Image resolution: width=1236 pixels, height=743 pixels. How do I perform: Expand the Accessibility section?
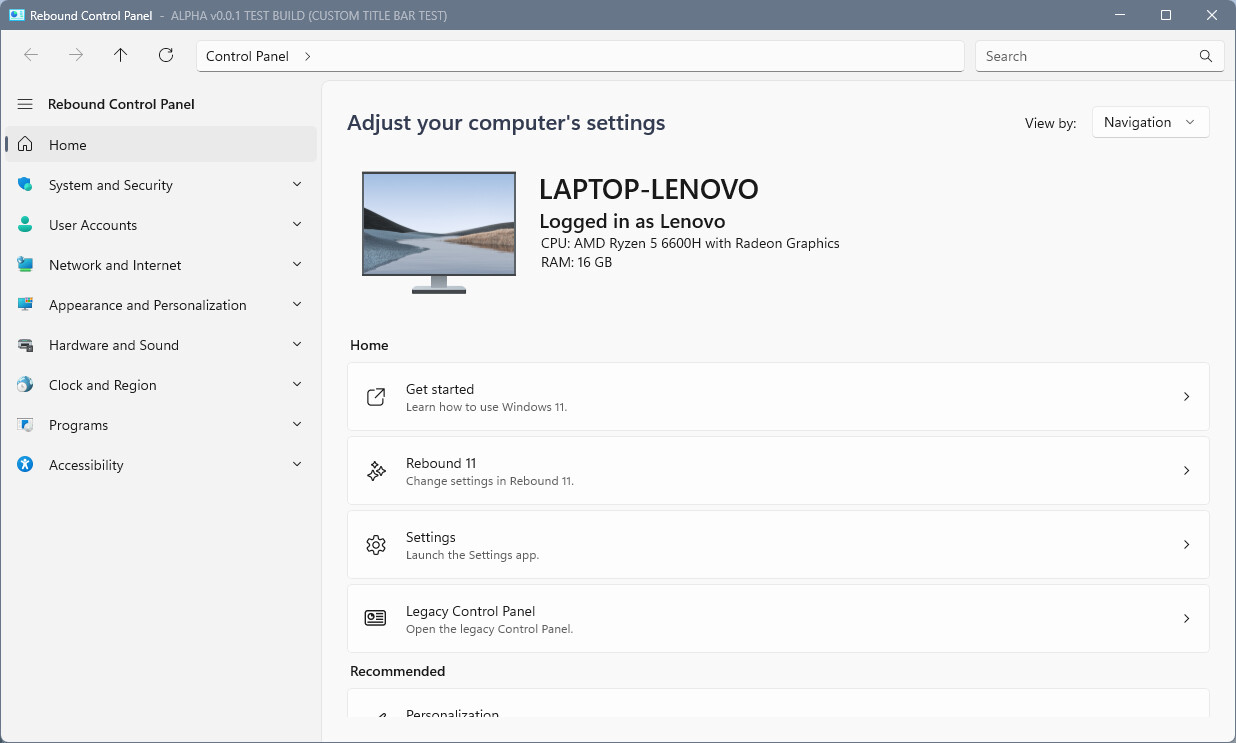(x=297, y=465)
